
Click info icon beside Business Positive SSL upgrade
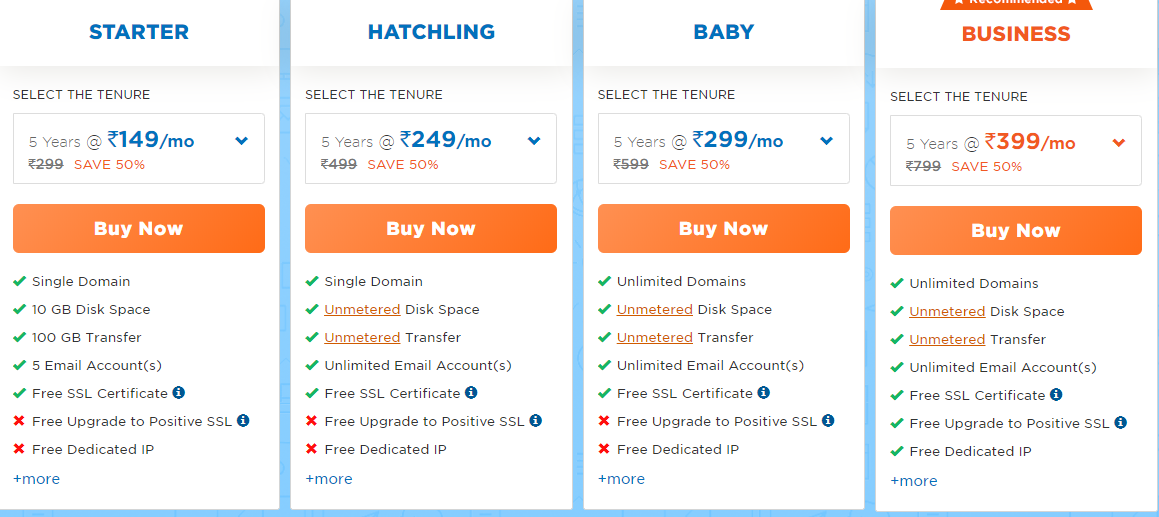point(1121,423)
